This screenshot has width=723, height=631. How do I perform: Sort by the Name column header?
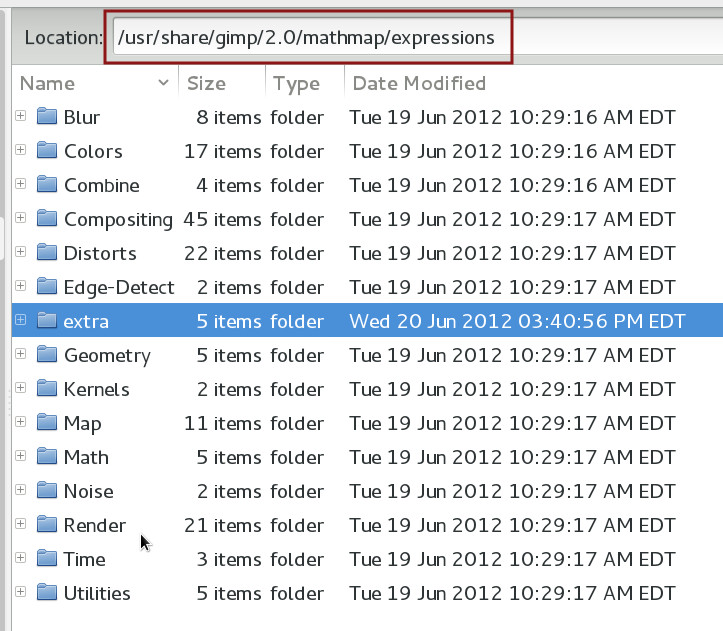(95, 83)
